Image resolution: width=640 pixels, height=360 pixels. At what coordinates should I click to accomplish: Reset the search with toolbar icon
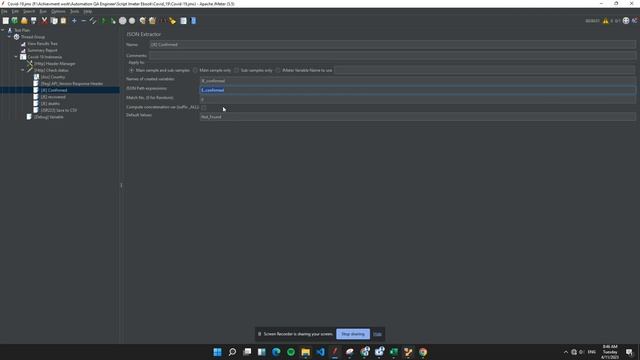[172, 20]
